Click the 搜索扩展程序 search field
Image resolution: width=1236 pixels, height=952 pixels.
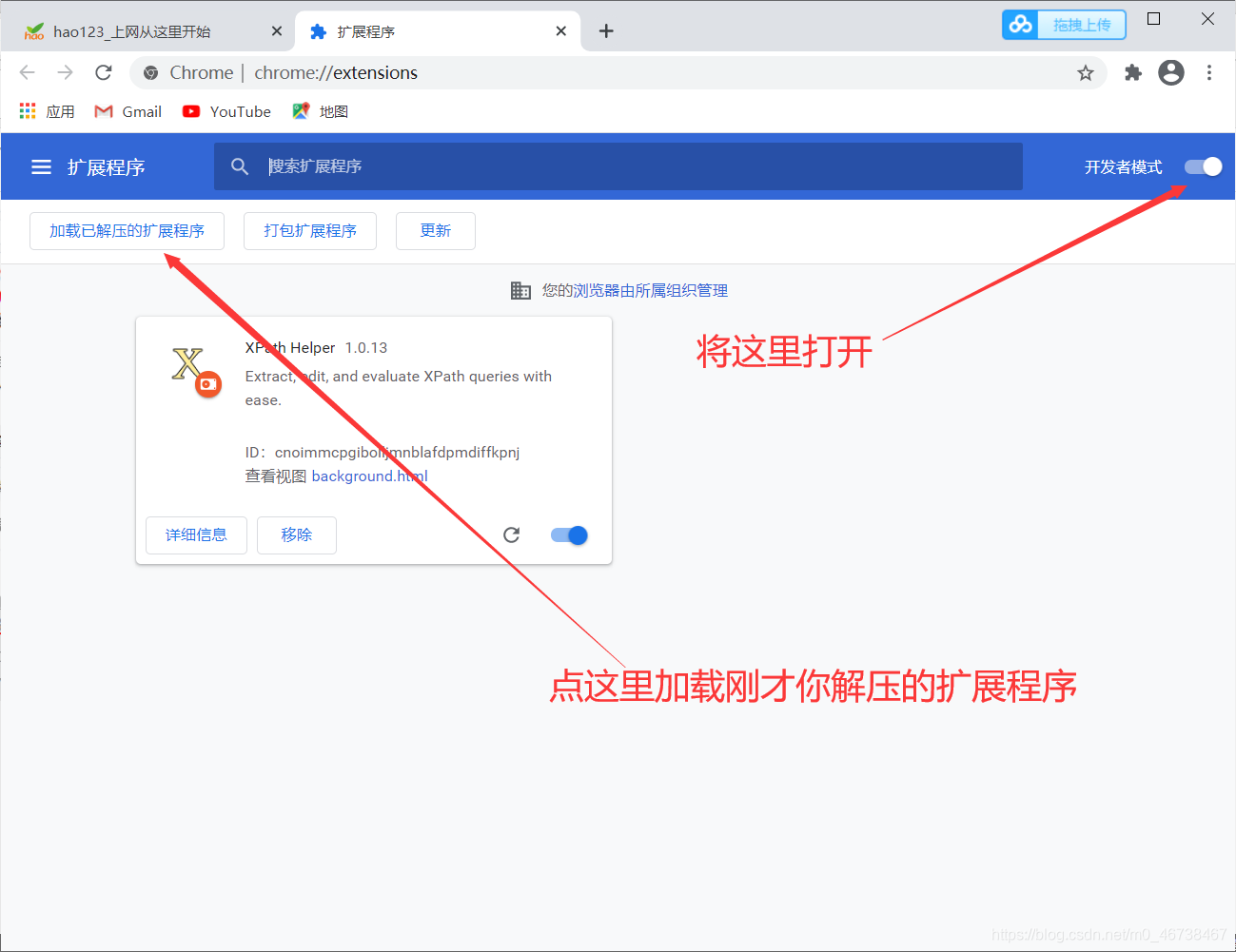pyautogui.click(x=618, y=165)
